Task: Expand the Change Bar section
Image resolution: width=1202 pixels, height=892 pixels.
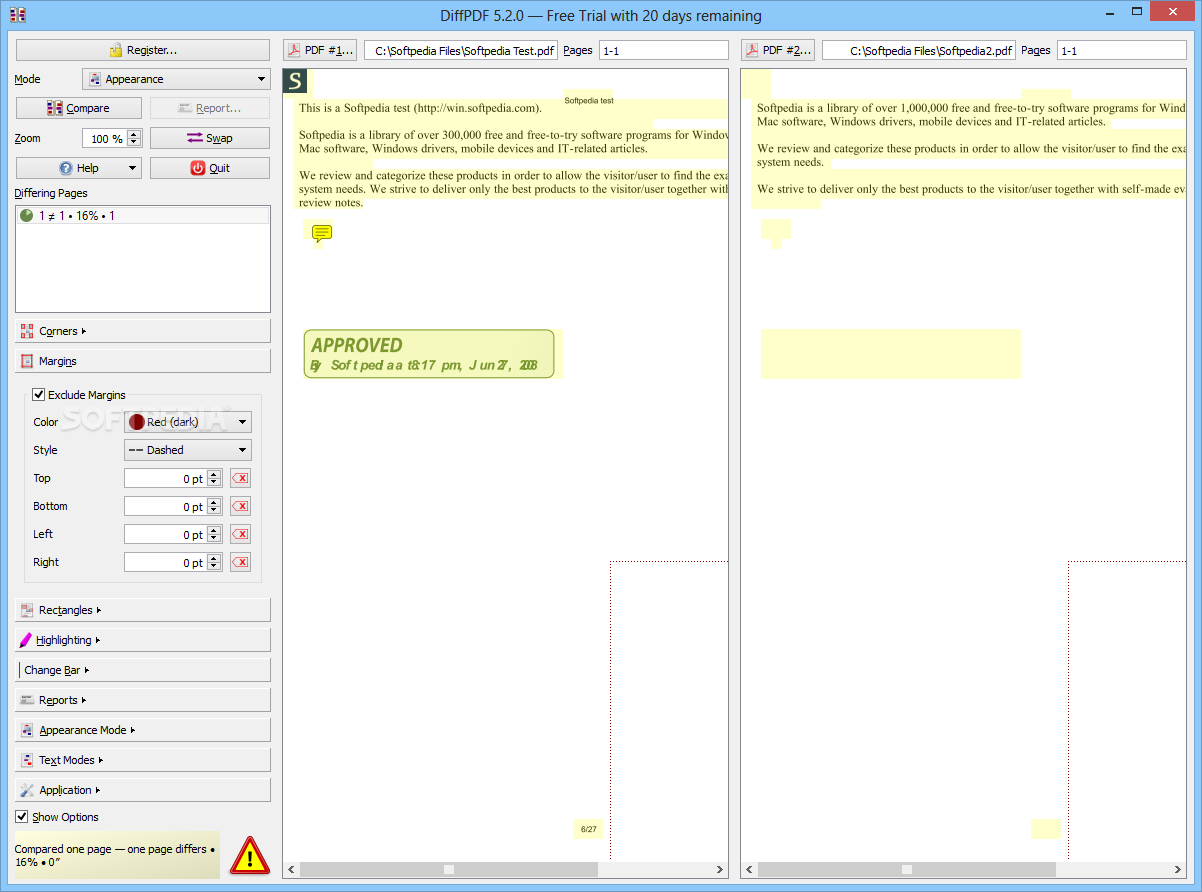Action: 143,670
